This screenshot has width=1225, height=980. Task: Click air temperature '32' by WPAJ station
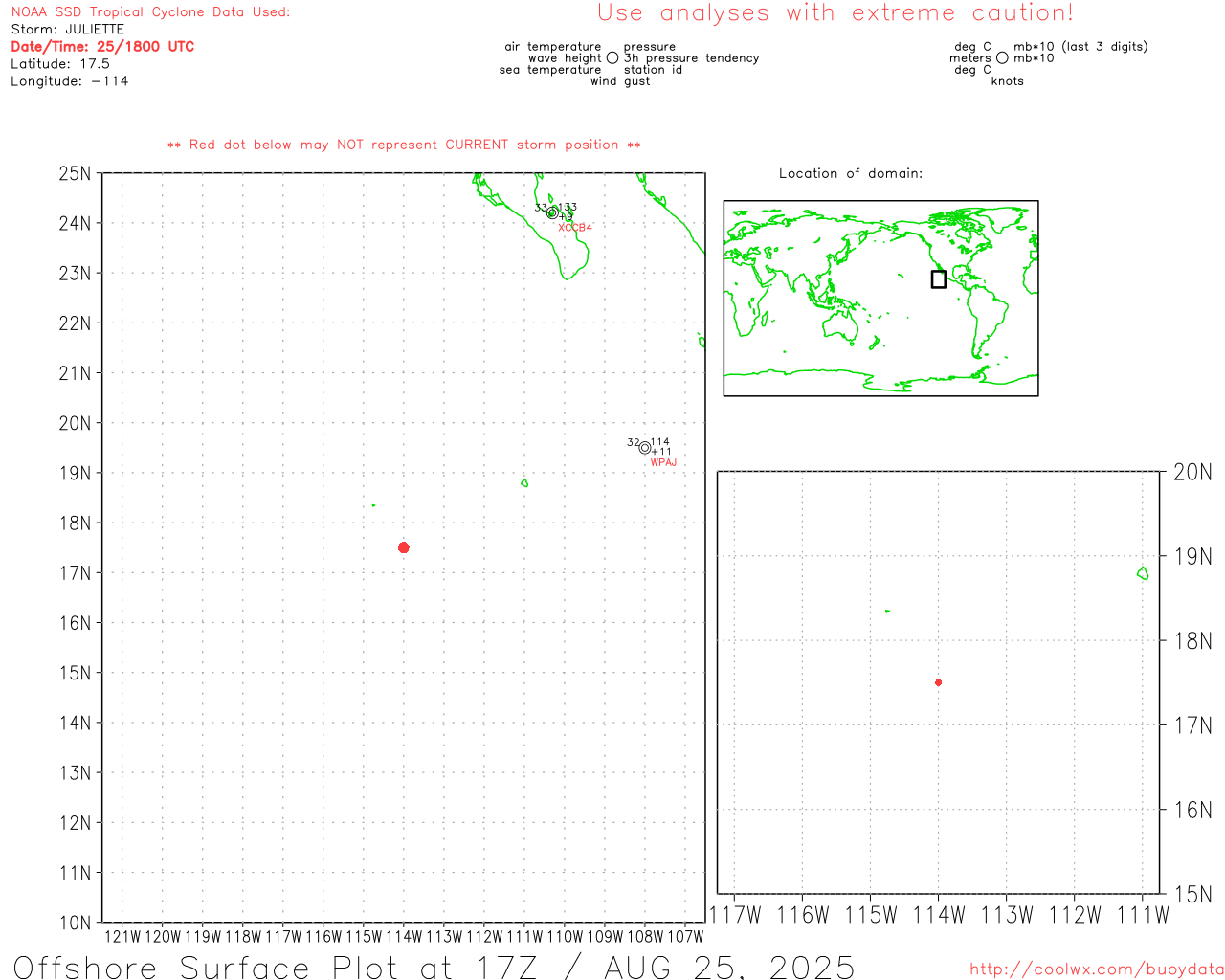click(634, 443)
